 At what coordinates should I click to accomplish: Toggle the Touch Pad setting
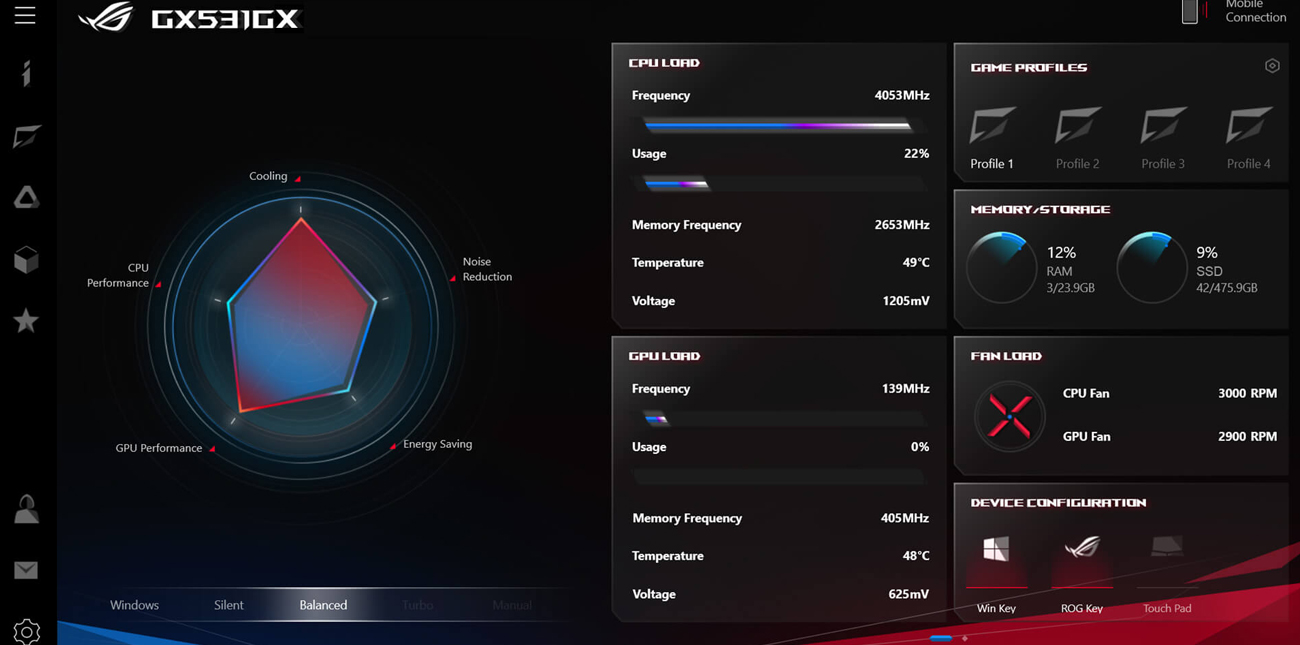click(x=1167, y=546)
